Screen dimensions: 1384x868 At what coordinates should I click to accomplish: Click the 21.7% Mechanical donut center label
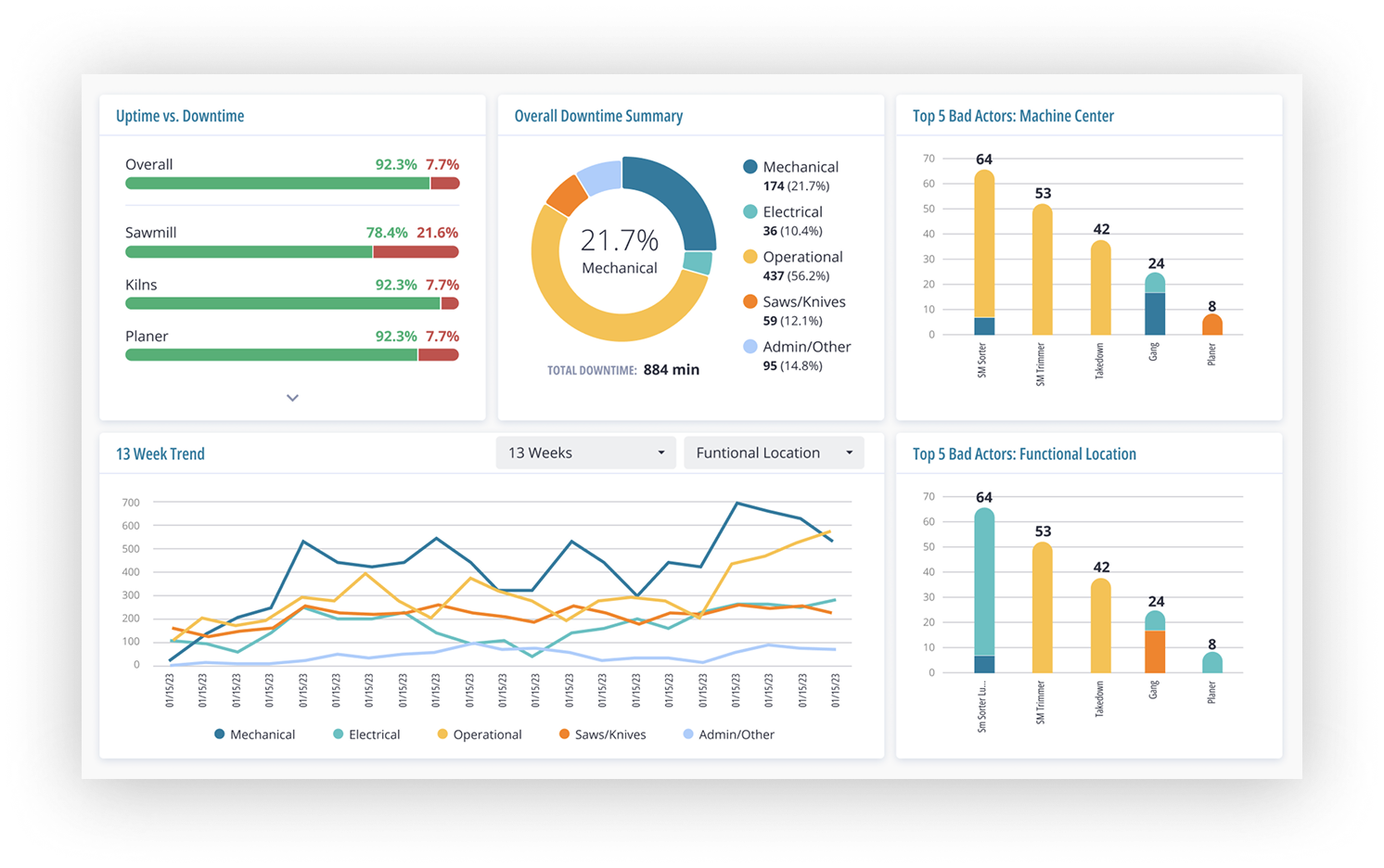pyautogui.click(x=620, y=251)
